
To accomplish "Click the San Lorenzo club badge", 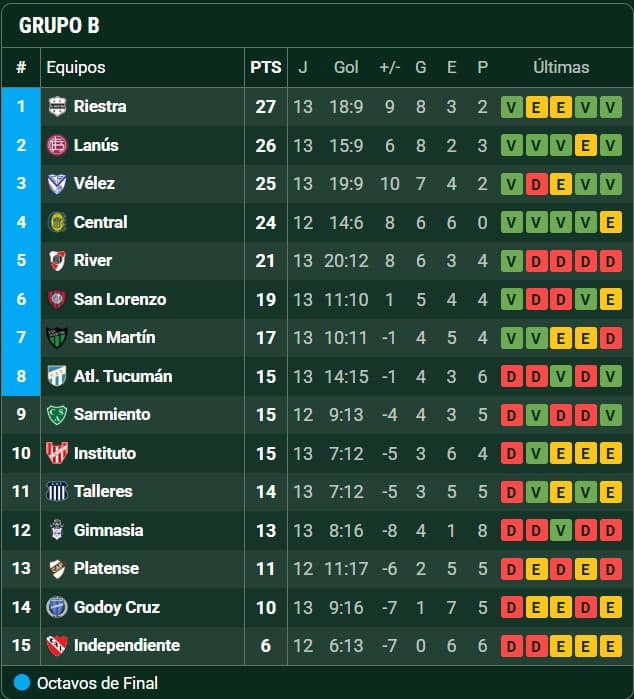I will [x=57, y=299].
